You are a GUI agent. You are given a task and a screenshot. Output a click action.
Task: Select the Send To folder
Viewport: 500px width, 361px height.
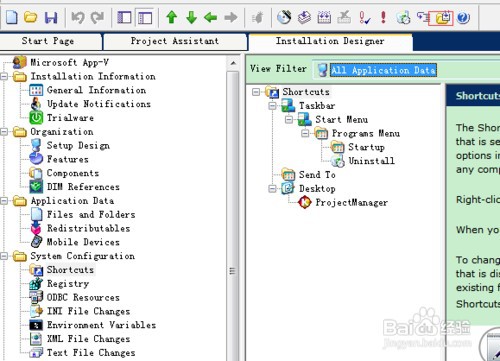coord(317,175)
